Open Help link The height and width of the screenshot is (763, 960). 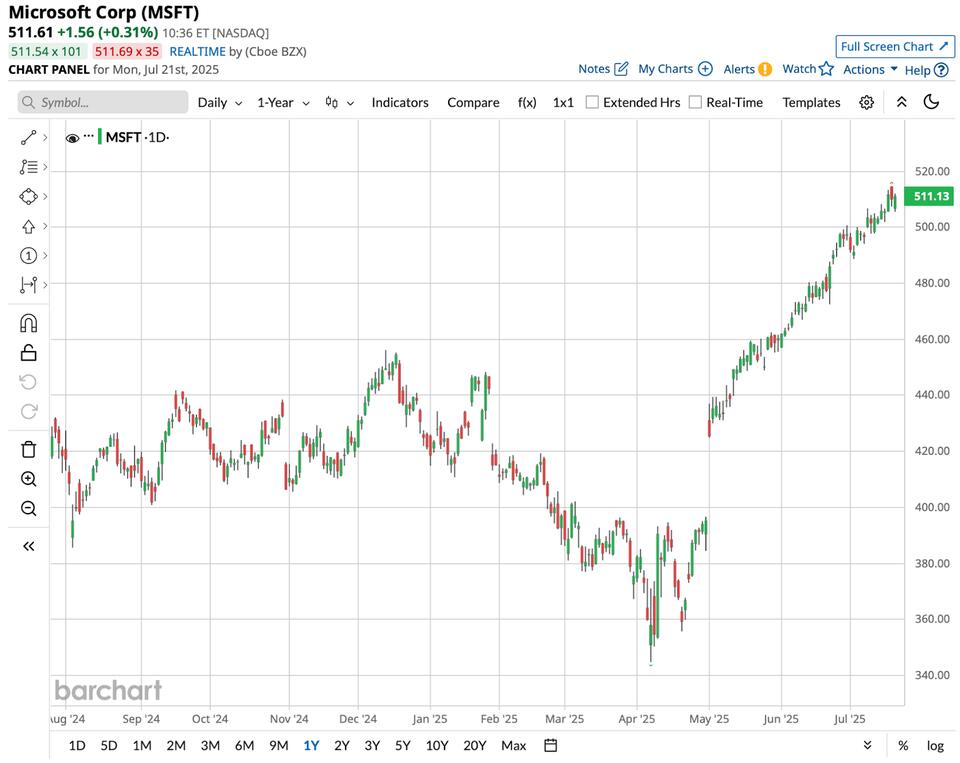tap(926, 70)
